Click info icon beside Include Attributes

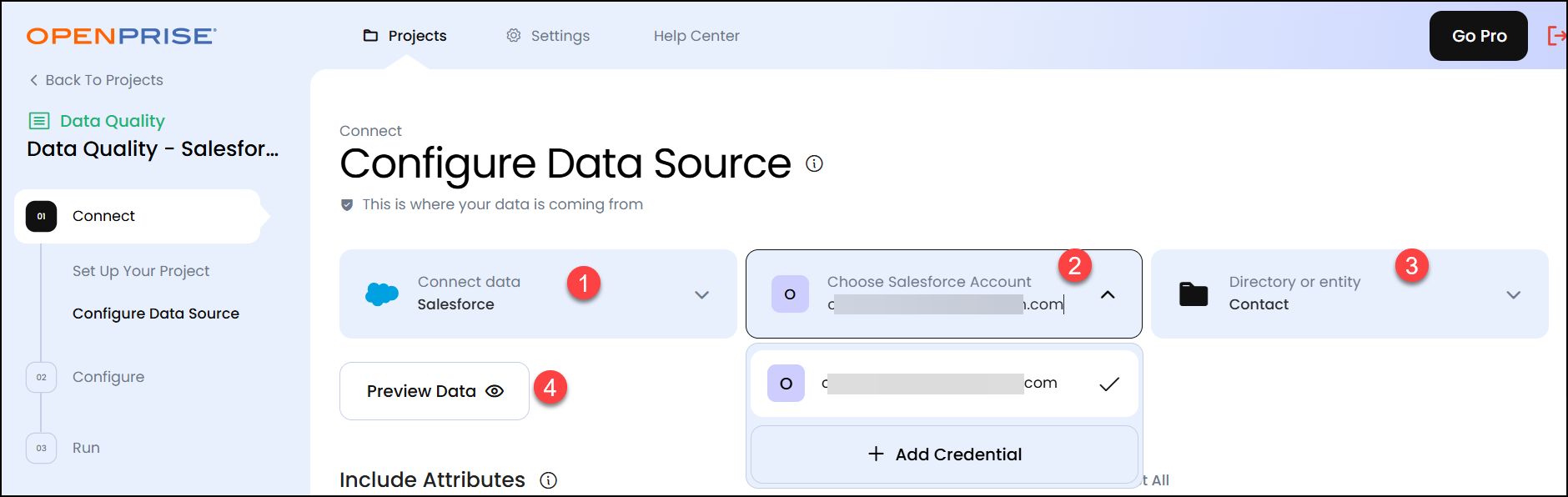[x=548, y=480]
